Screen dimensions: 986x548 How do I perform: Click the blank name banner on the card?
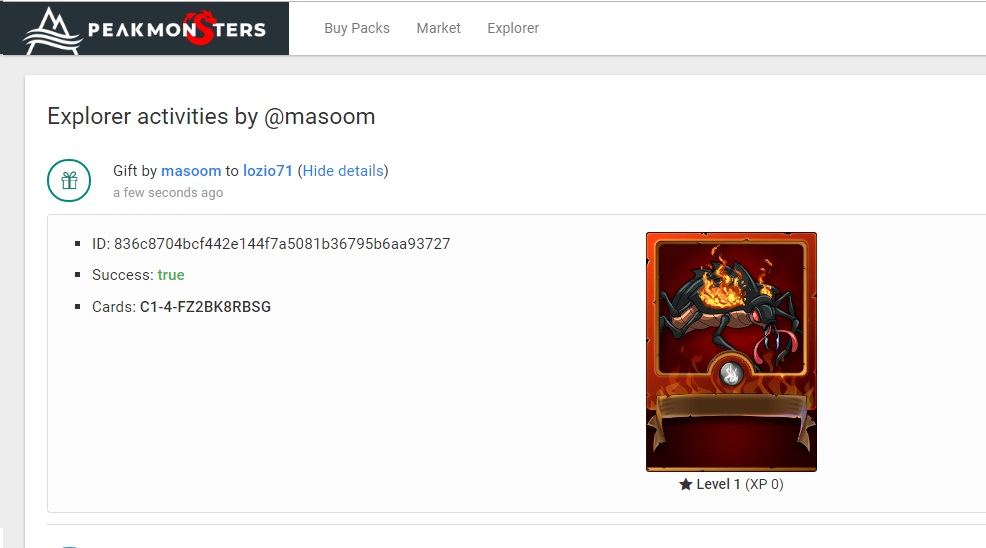(731, 408)
